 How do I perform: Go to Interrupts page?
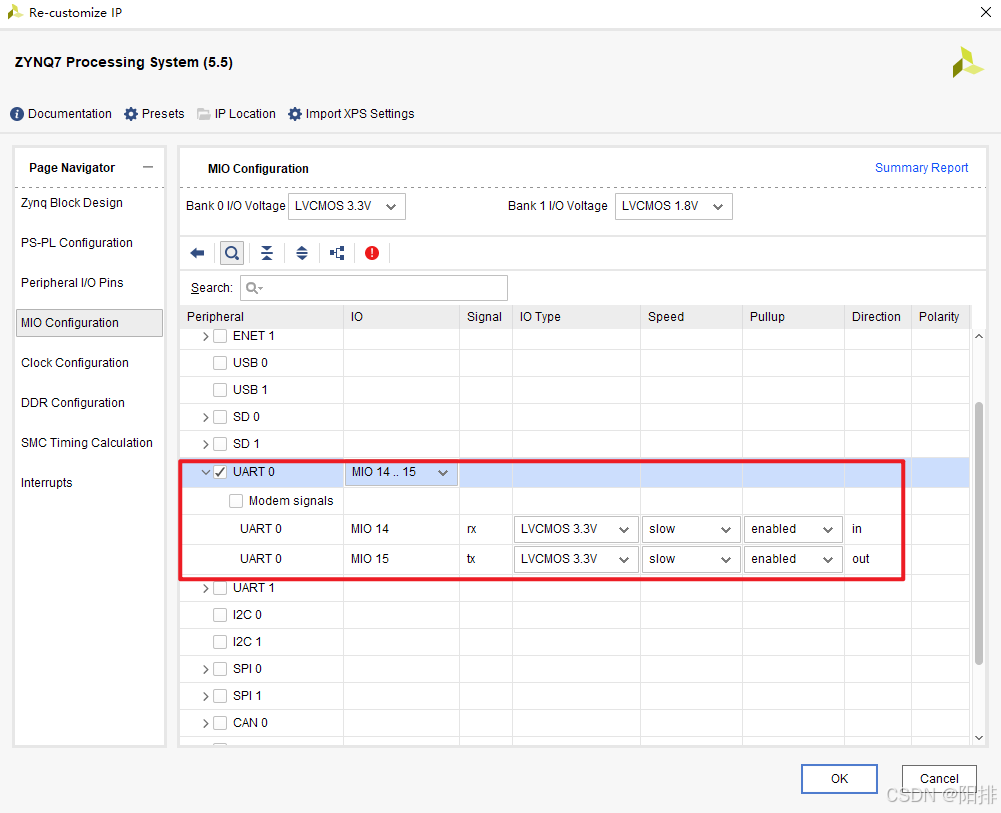47,483
